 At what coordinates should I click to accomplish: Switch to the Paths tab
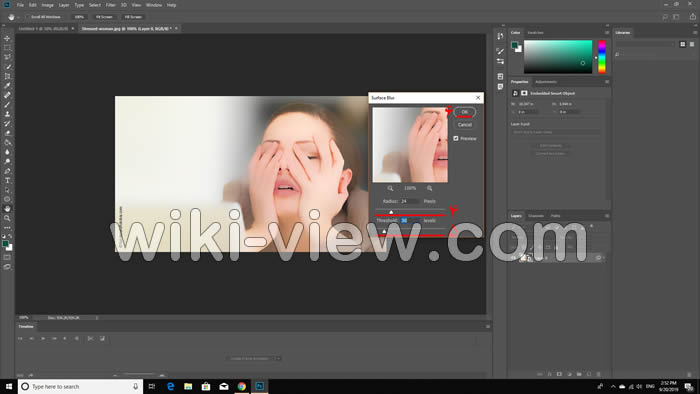coord(555,216)
